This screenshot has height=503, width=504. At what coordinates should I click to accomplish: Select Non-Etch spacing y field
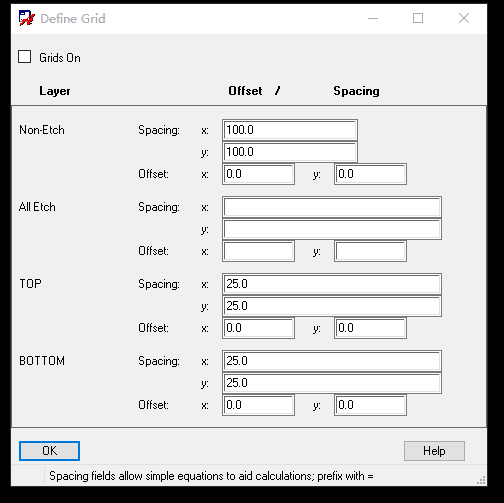(x=290, y=152)
